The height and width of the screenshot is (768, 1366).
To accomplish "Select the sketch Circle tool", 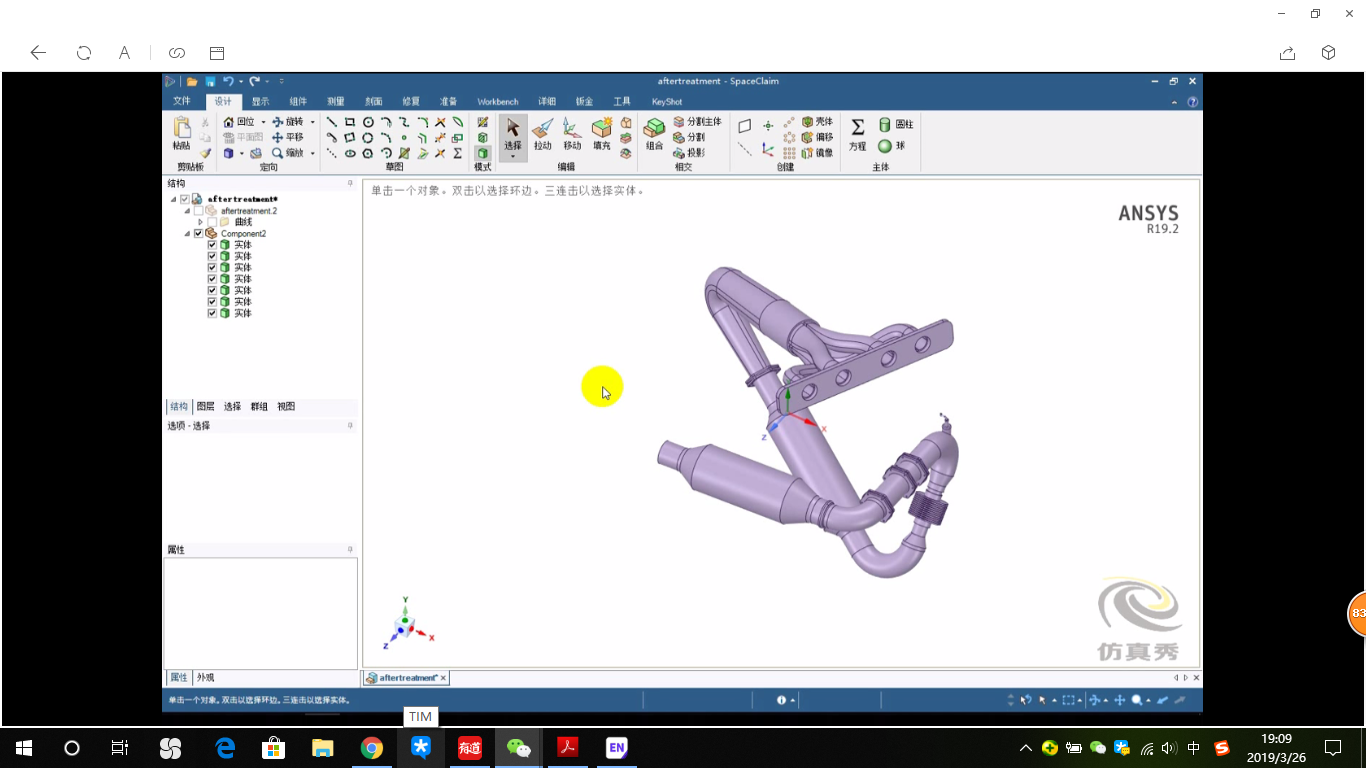I will click(x=368, y=121).
